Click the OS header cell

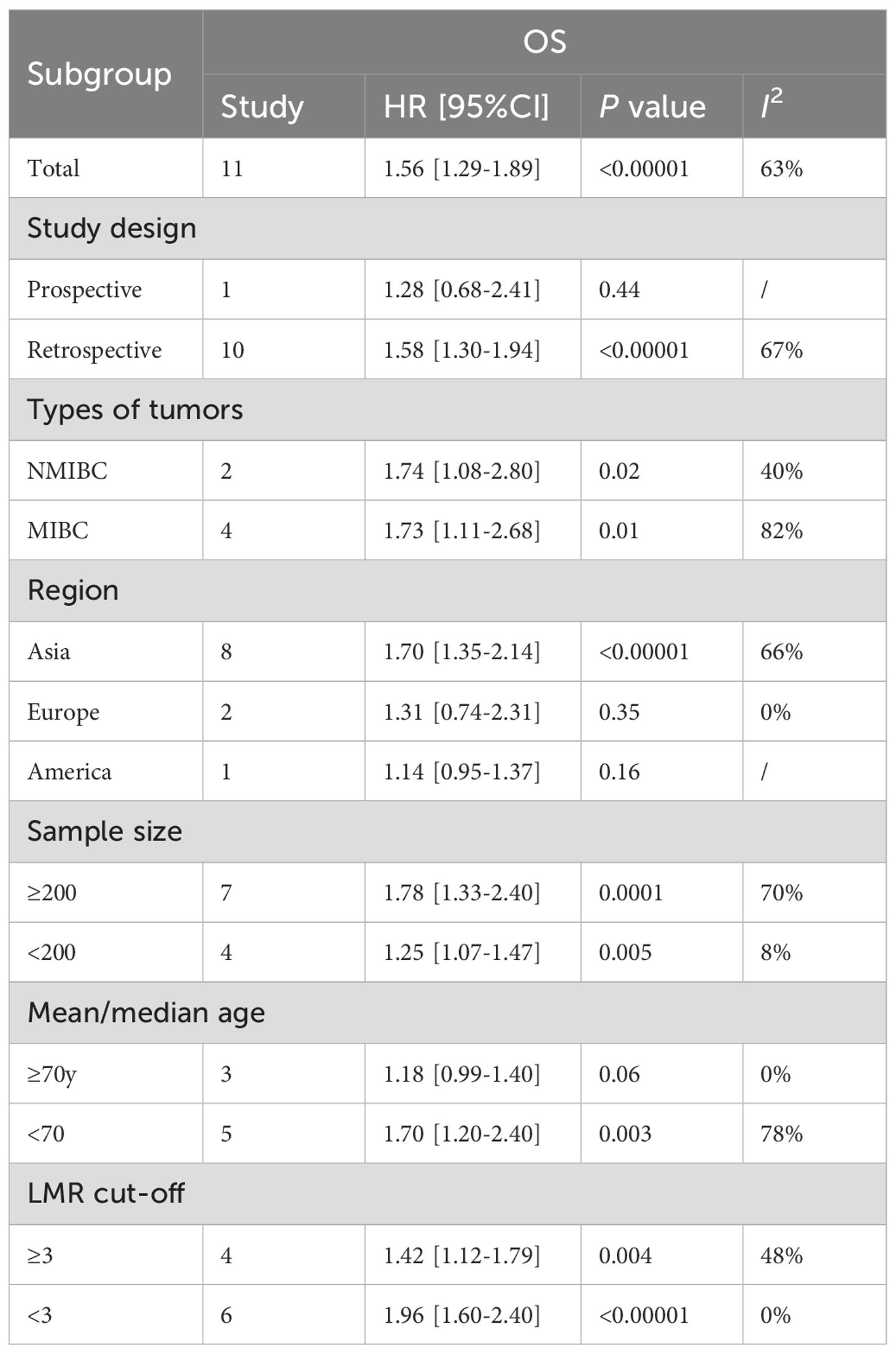544,42
